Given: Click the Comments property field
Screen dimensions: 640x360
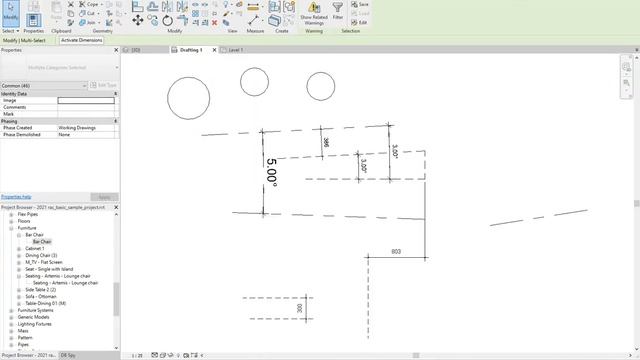Looking at the screenshot, I should (86, 107).
